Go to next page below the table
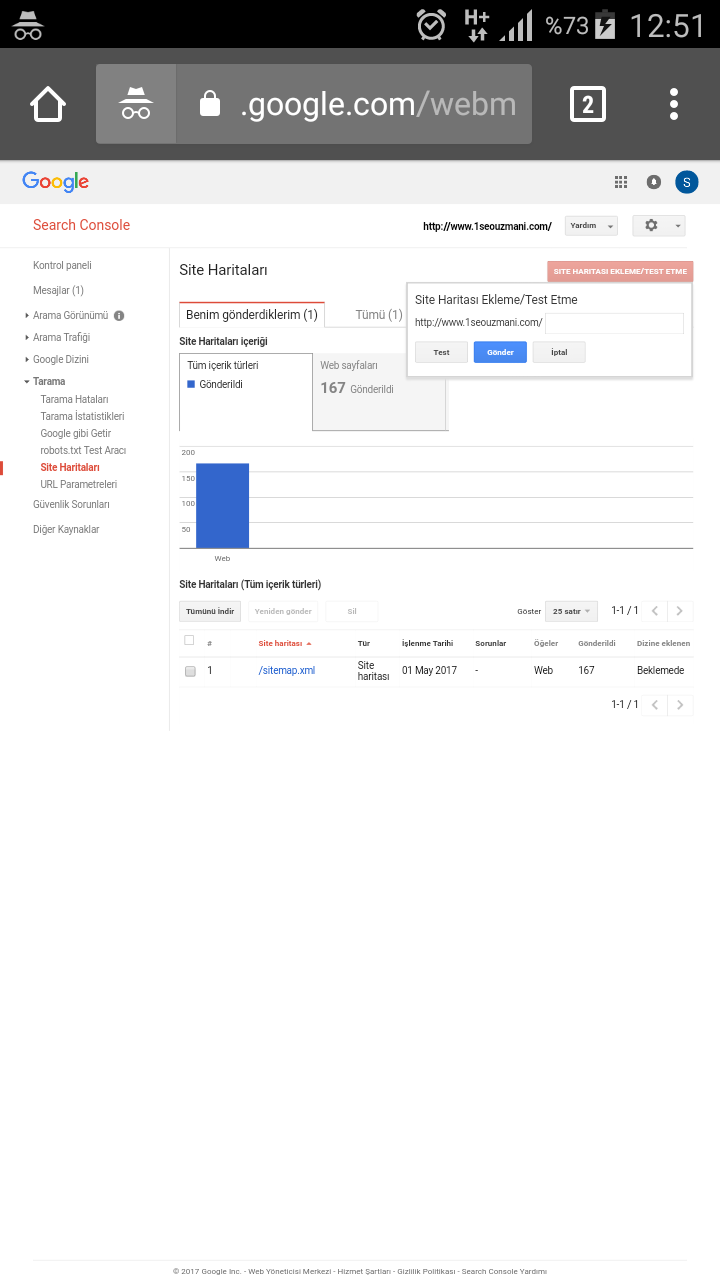 pos(680,705)
